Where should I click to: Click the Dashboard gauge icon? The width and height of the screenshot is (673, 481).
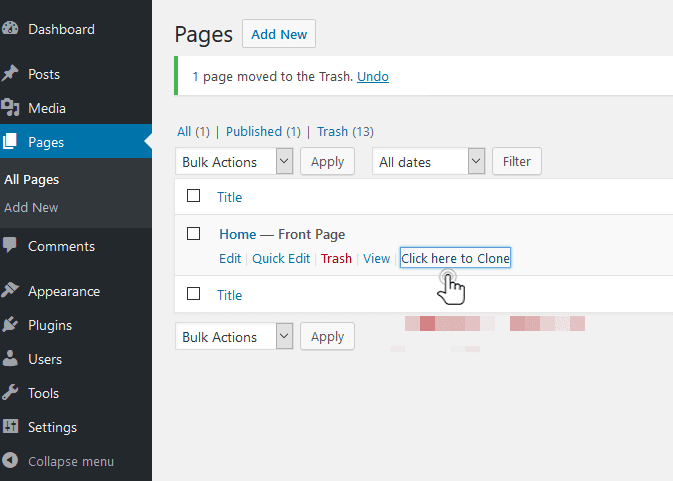[10, 29]
